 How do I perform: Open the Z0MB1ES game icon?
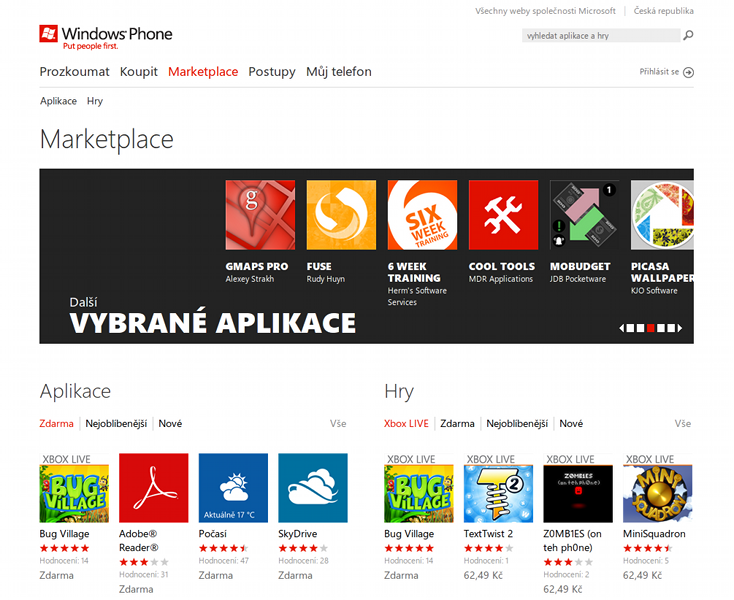point(578,488)
